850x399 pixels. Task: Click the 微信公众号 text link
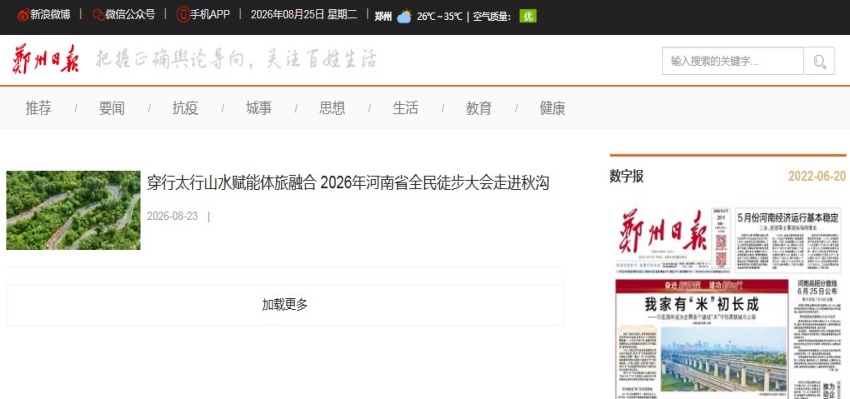(130, 15)
